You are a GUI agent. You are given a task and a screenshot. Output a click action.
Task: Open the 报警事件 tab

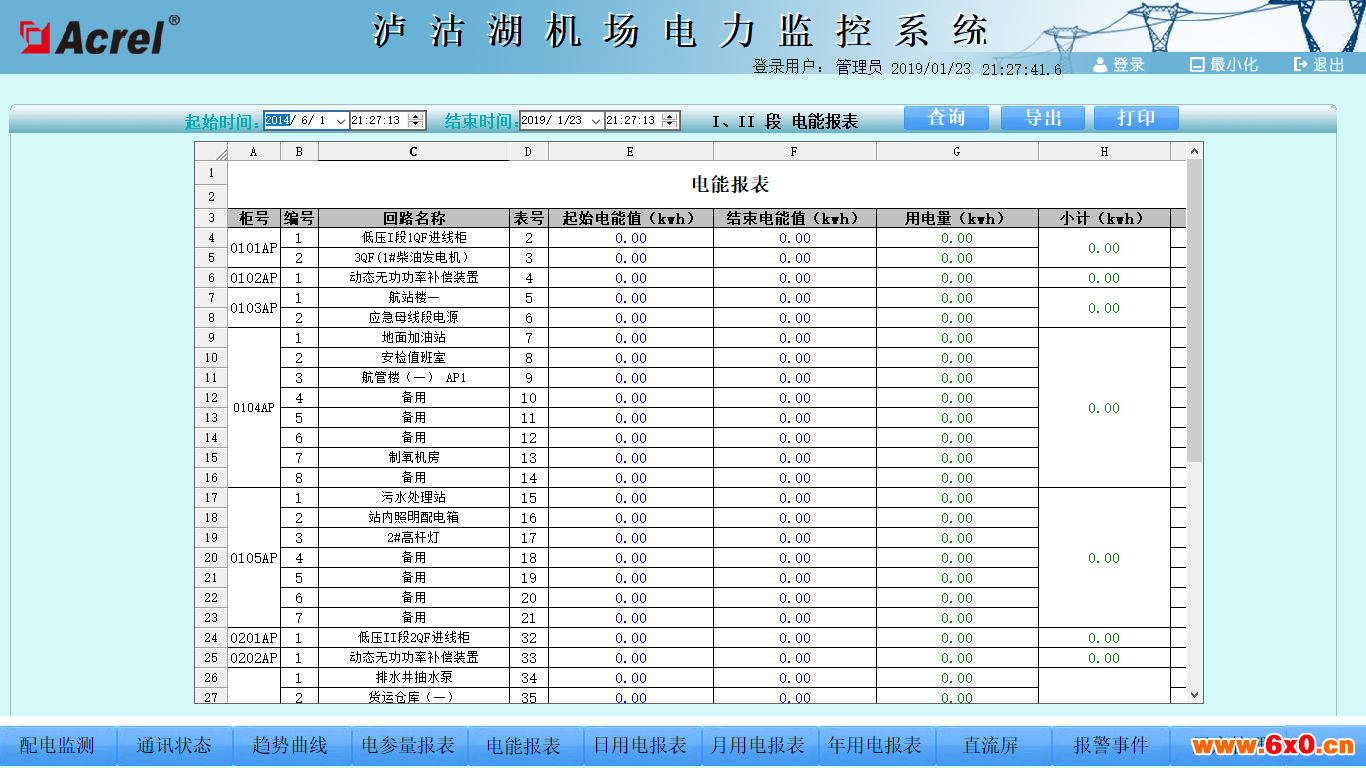point(1110,746)
